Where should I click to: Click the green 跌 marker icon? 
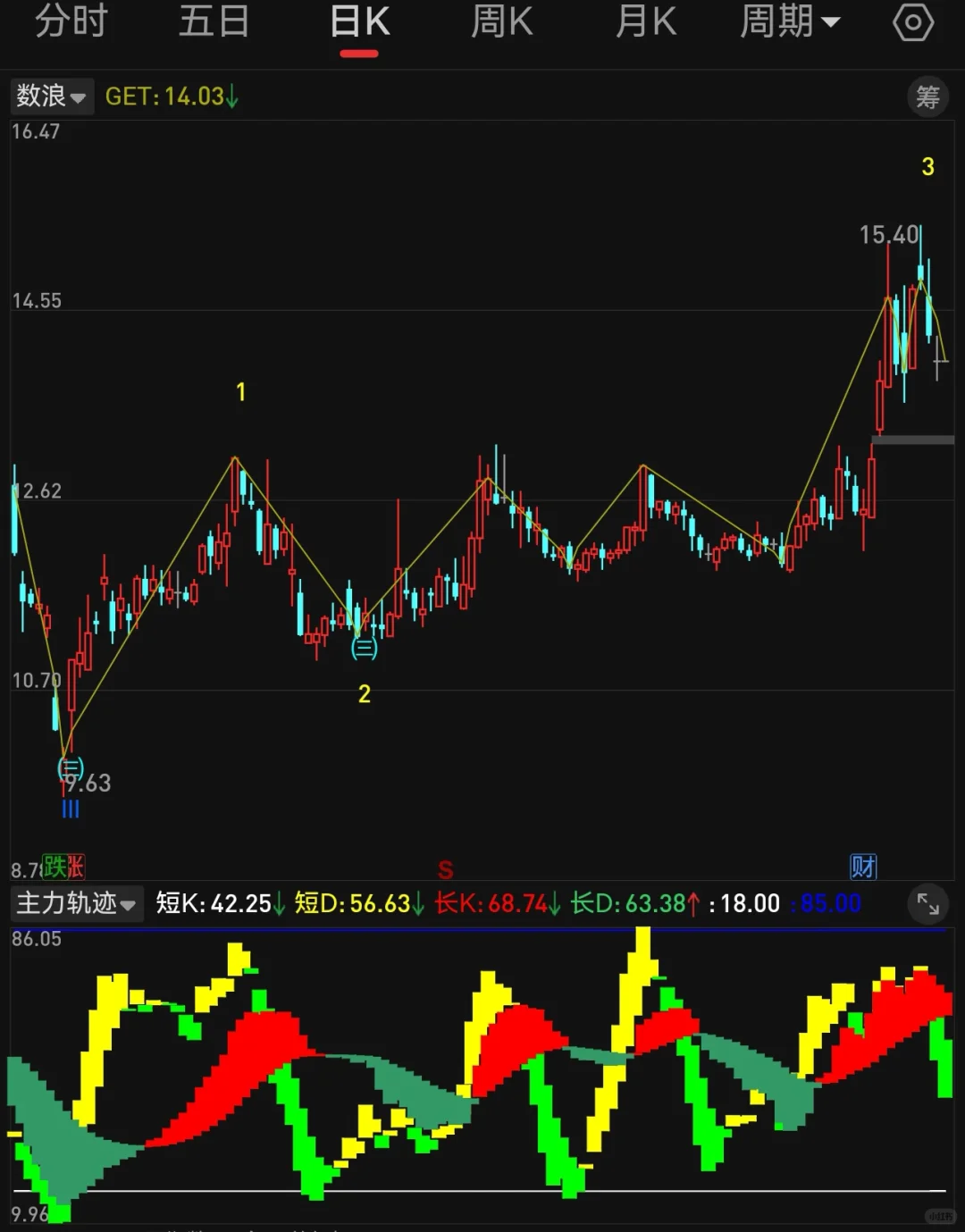54,866
